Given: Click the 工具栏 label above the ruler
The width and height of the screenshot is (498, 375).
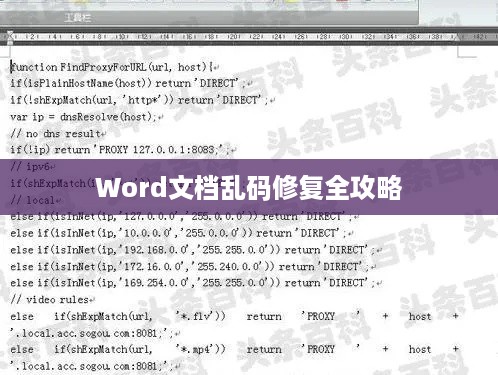Looking at the screenshot, I should 78,18.
